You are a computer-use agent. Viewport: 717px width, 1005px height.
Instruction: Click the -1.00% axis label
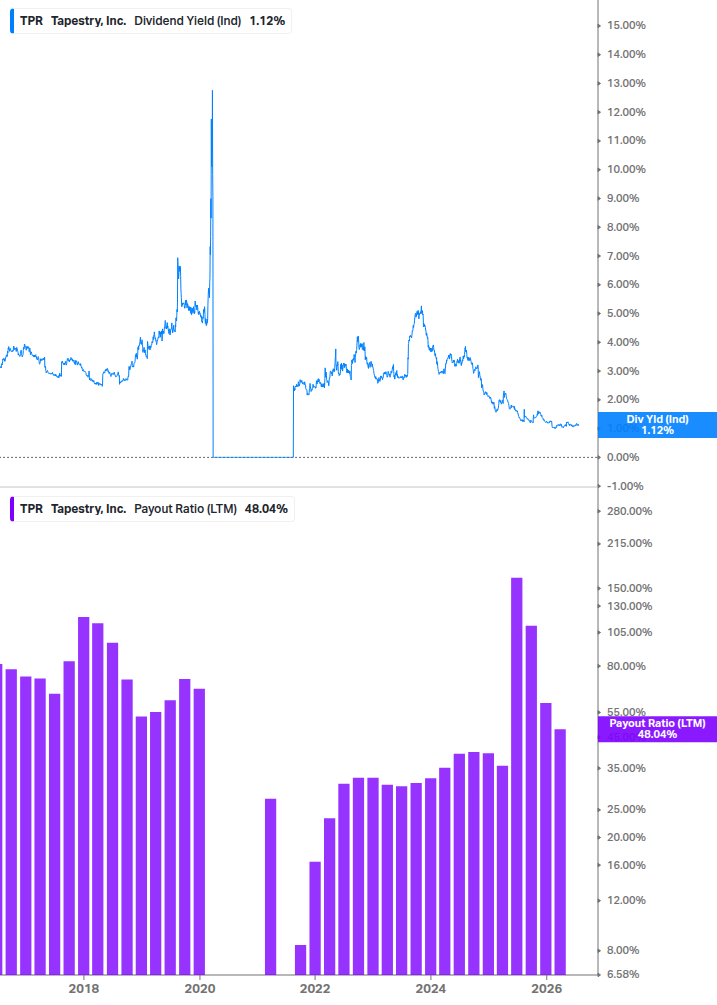tap(625, 486)
